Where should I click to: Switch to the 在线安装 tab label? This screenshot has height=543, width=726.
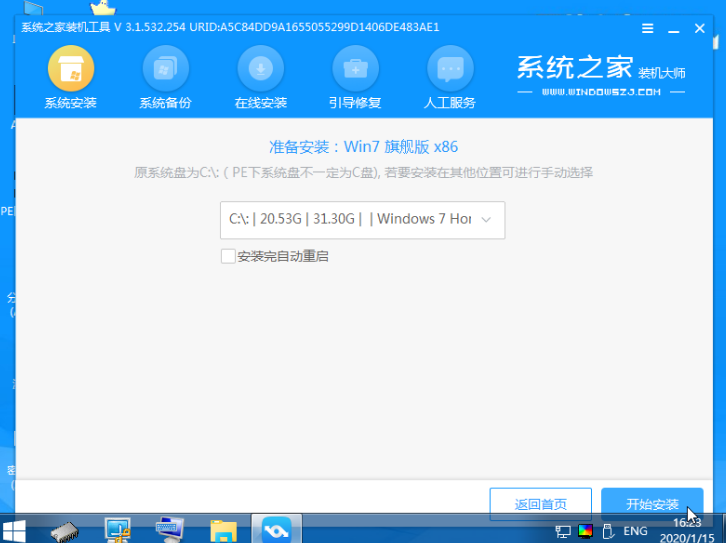point(261,103)
